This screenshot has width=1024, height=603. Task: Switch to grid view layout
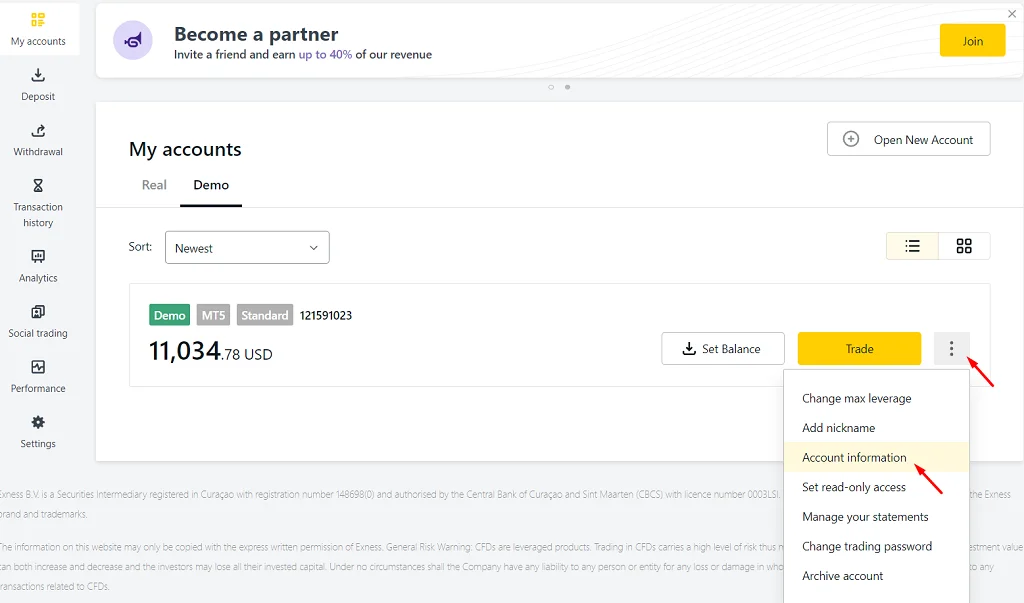pos(964,246)
